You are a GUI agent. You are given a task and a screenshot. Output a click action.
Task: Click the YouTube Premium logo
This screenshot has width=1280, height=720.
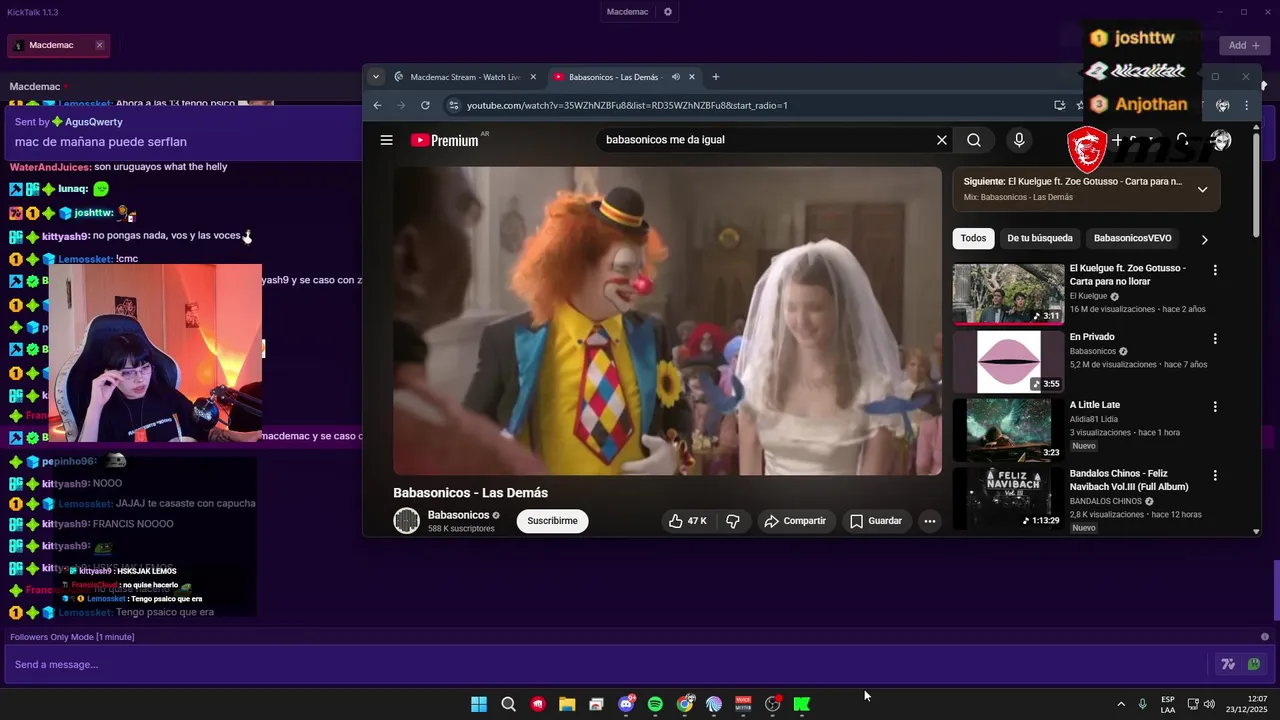[x=445, y=140]
